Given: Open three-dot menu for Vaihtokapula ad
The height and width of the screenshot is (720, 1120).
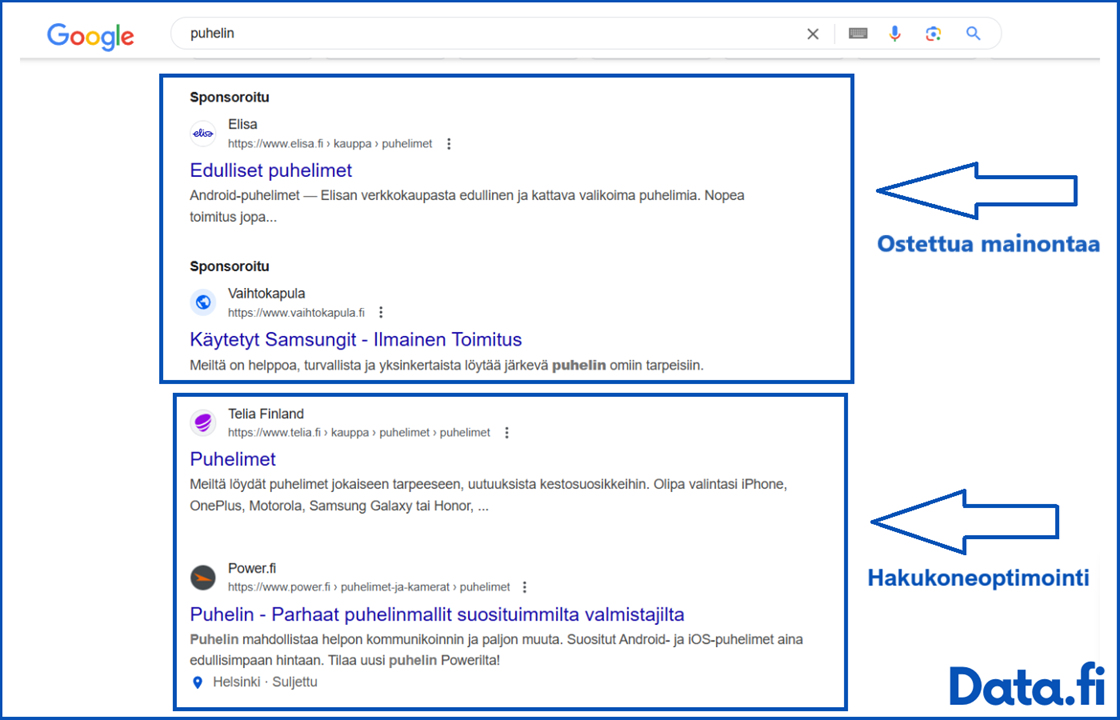Looking at the screenshot, I should pyautogui.click(x=381, y=312).
